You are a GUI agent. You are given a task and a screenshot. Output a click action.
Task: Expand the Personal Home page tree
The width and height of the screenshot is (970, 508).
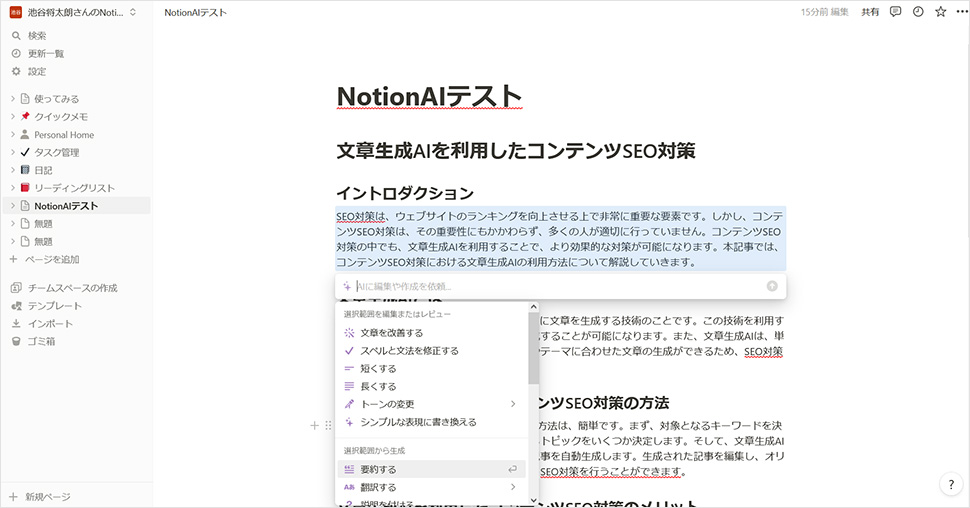(x=12, y=134)
